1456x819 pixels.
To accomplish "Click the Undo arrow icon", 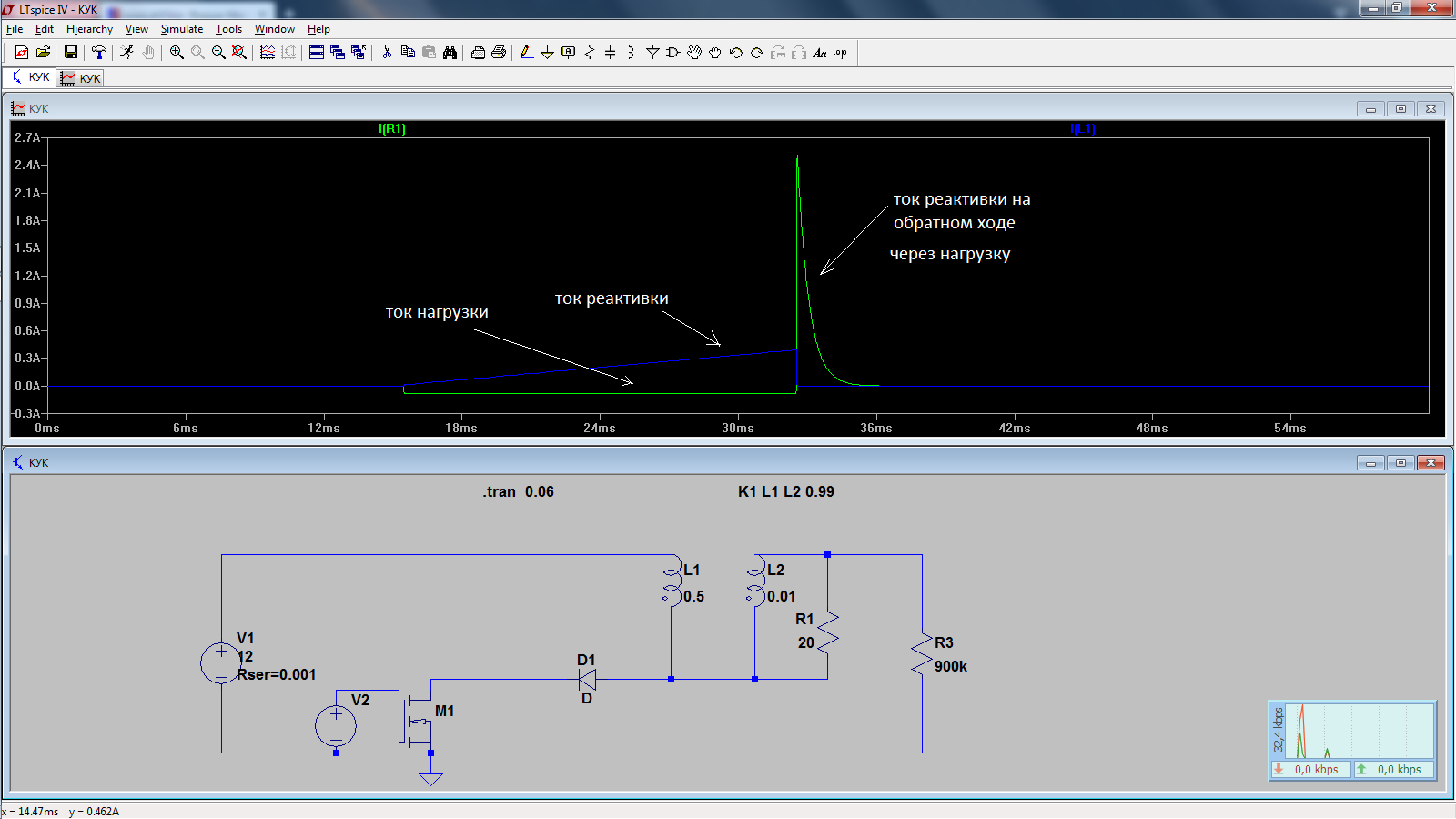I will [x=736, y=53].
